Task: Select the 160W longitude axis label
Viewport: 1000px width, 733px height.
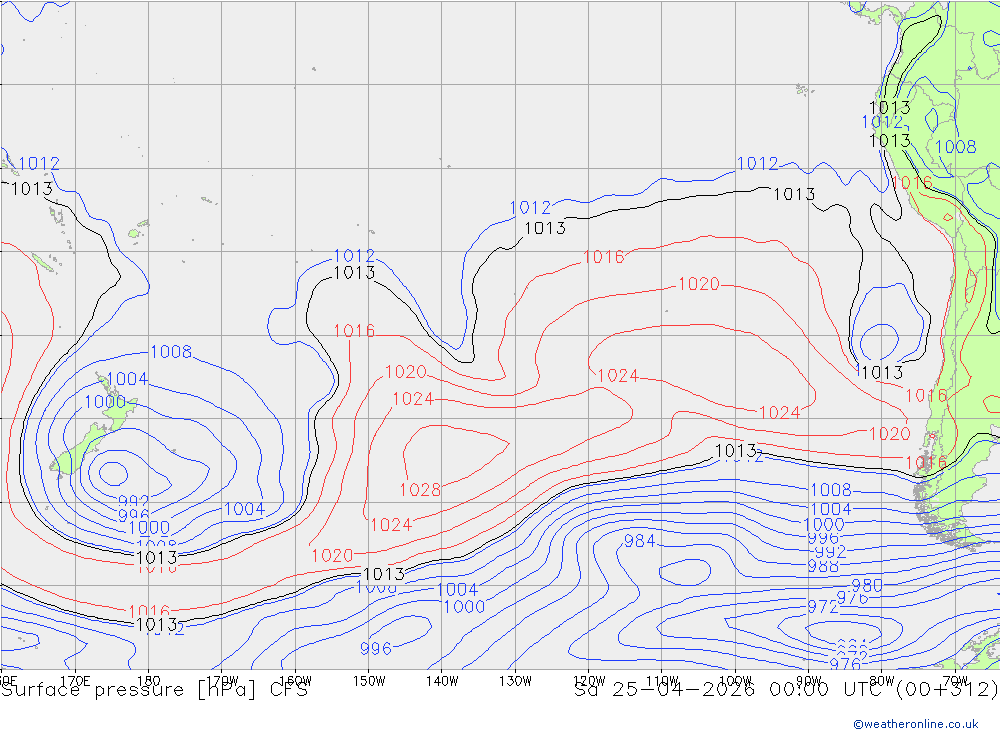Action: [x=295, y=681]
